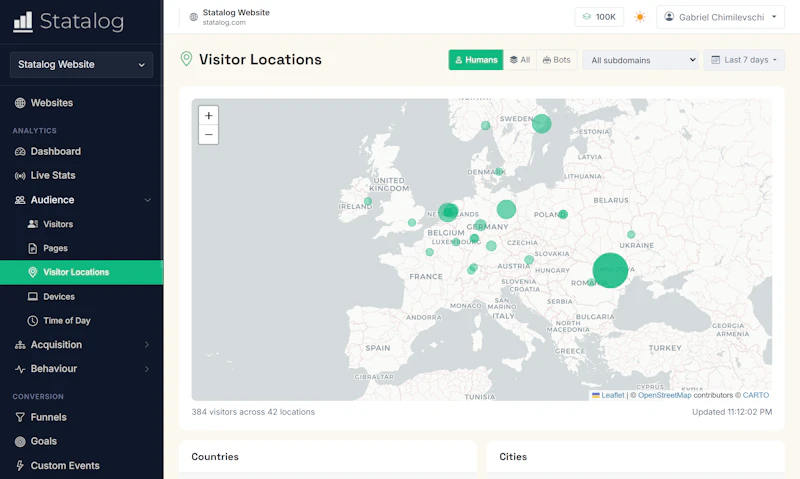
Task: Select the Visitor Locations sidebar item
Action: [82, 272]
